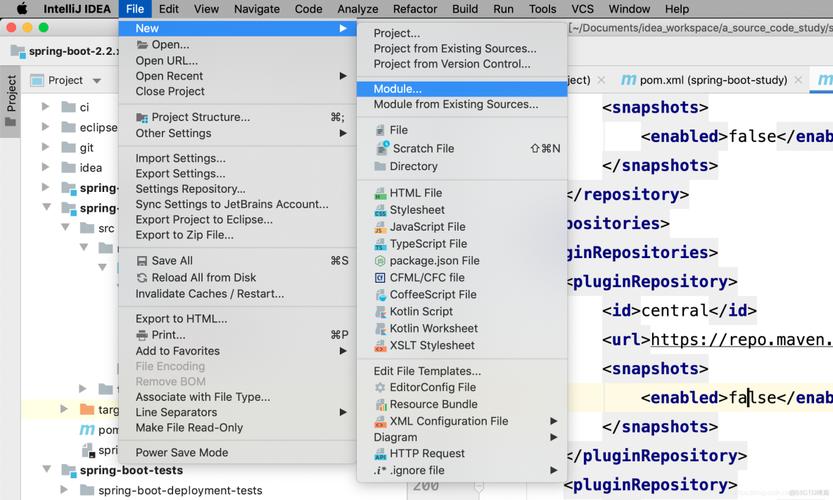Click the HTTP Request API icon
The image size is (833, 500).
[380, 454]
